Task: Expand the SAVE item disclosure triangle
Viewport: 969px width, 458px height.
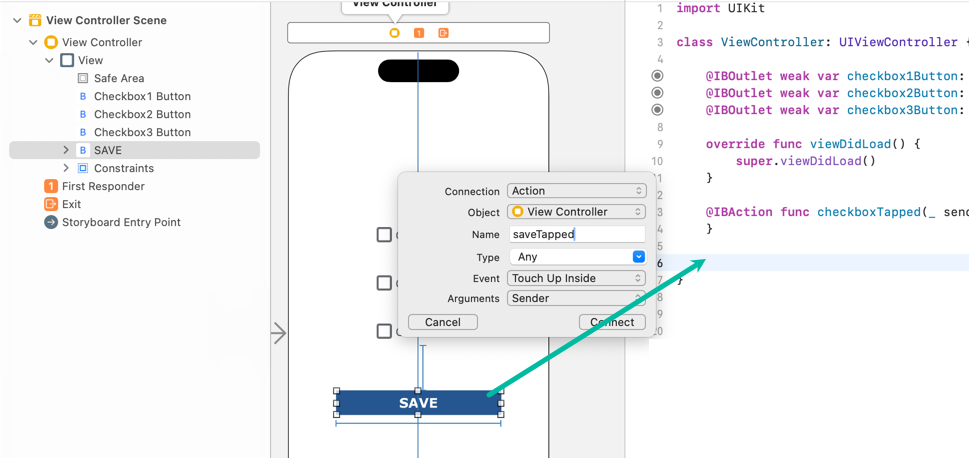Action: pos(66,150)
